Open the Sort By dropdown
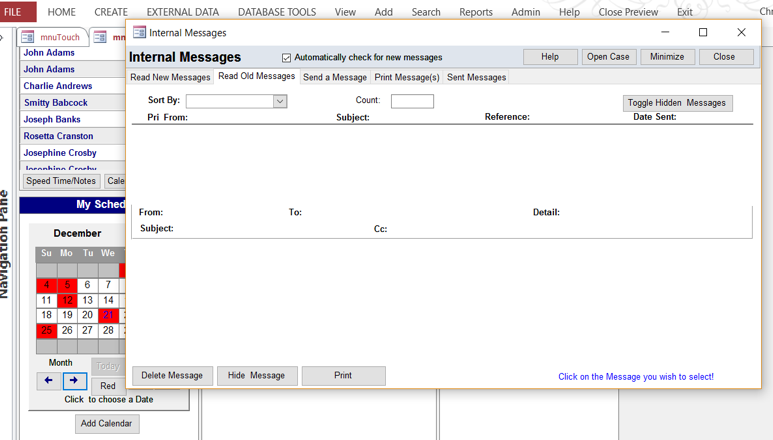 [280, 101]
